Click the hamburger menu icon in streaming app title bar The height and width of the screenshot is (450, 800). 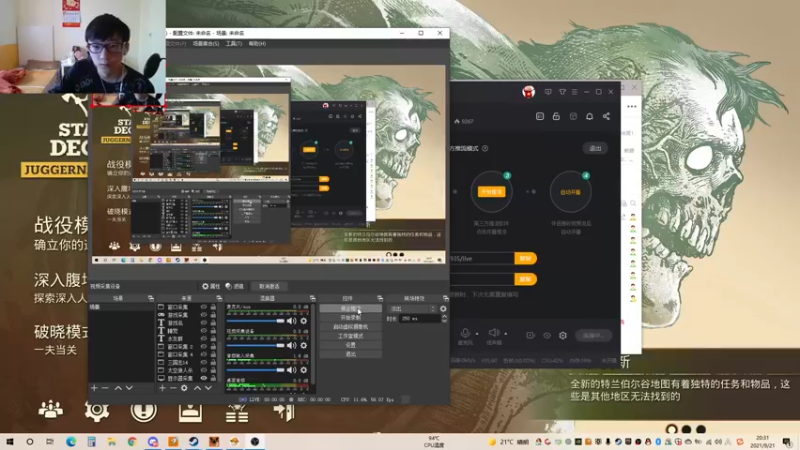[574, 92]
